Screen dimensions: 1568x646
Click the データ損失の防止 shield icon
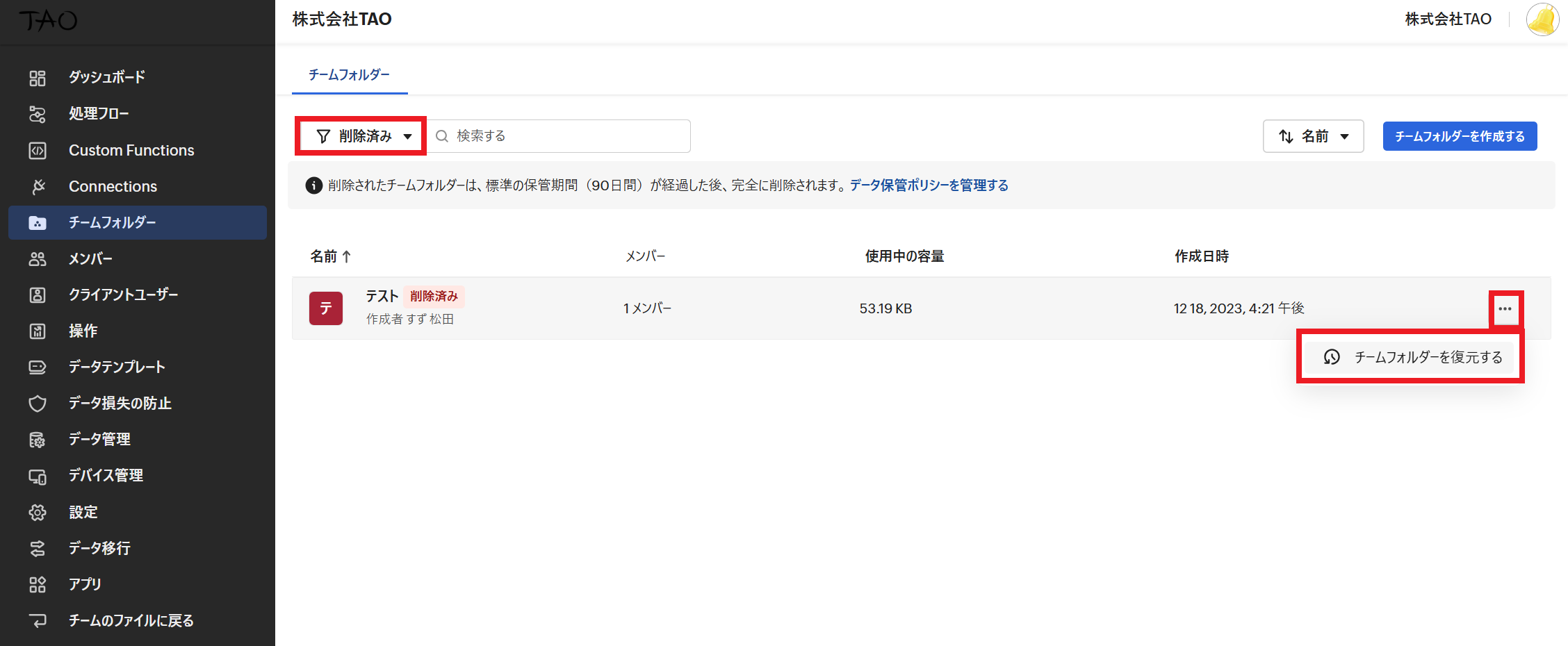coord(38,404)
